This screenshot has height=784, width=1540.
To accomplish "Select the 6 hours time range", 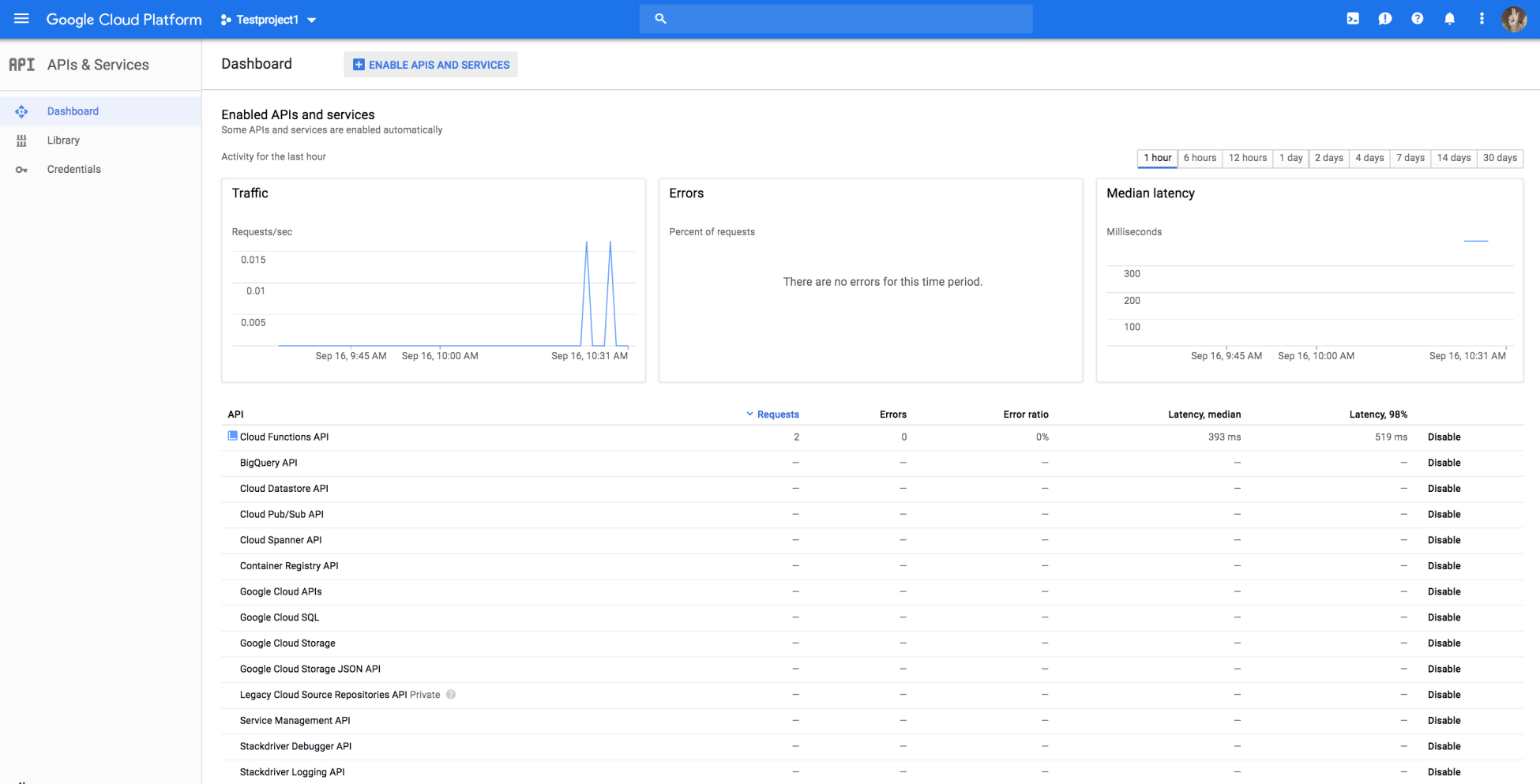I will 1200,158.
